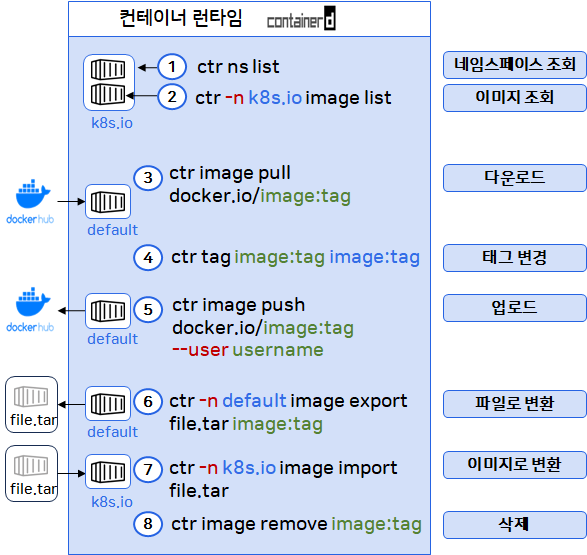The image size is (587, 555).
Task: Click numbered circle 4 for ctr tag
Action: (148, 257)
